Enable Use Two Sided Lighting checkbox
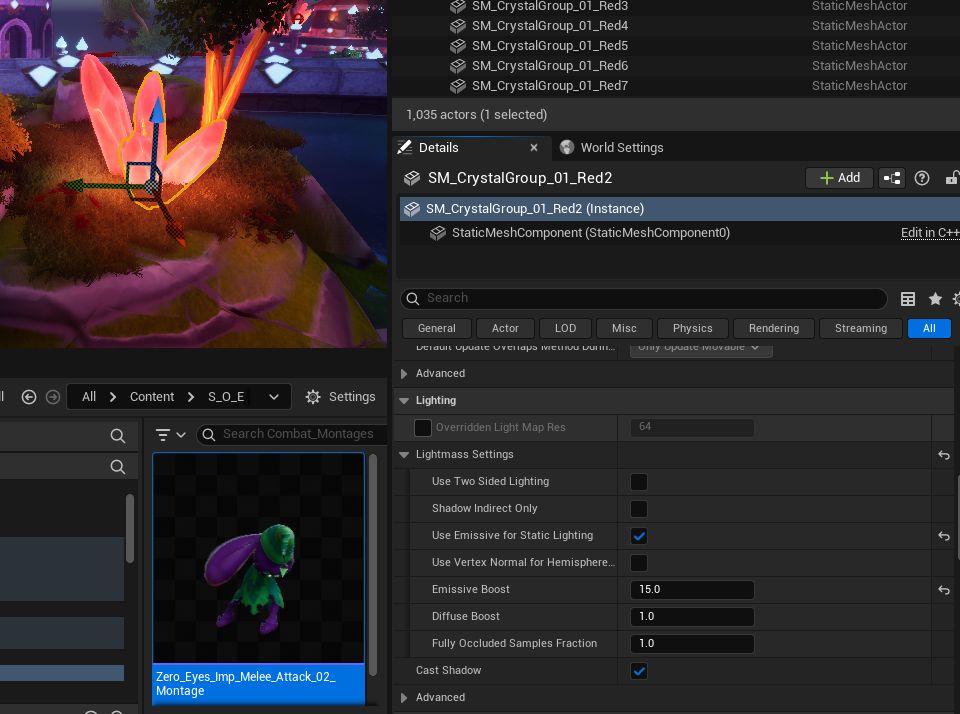The height and width of the screenshot is (714, 960). point(639,482)
